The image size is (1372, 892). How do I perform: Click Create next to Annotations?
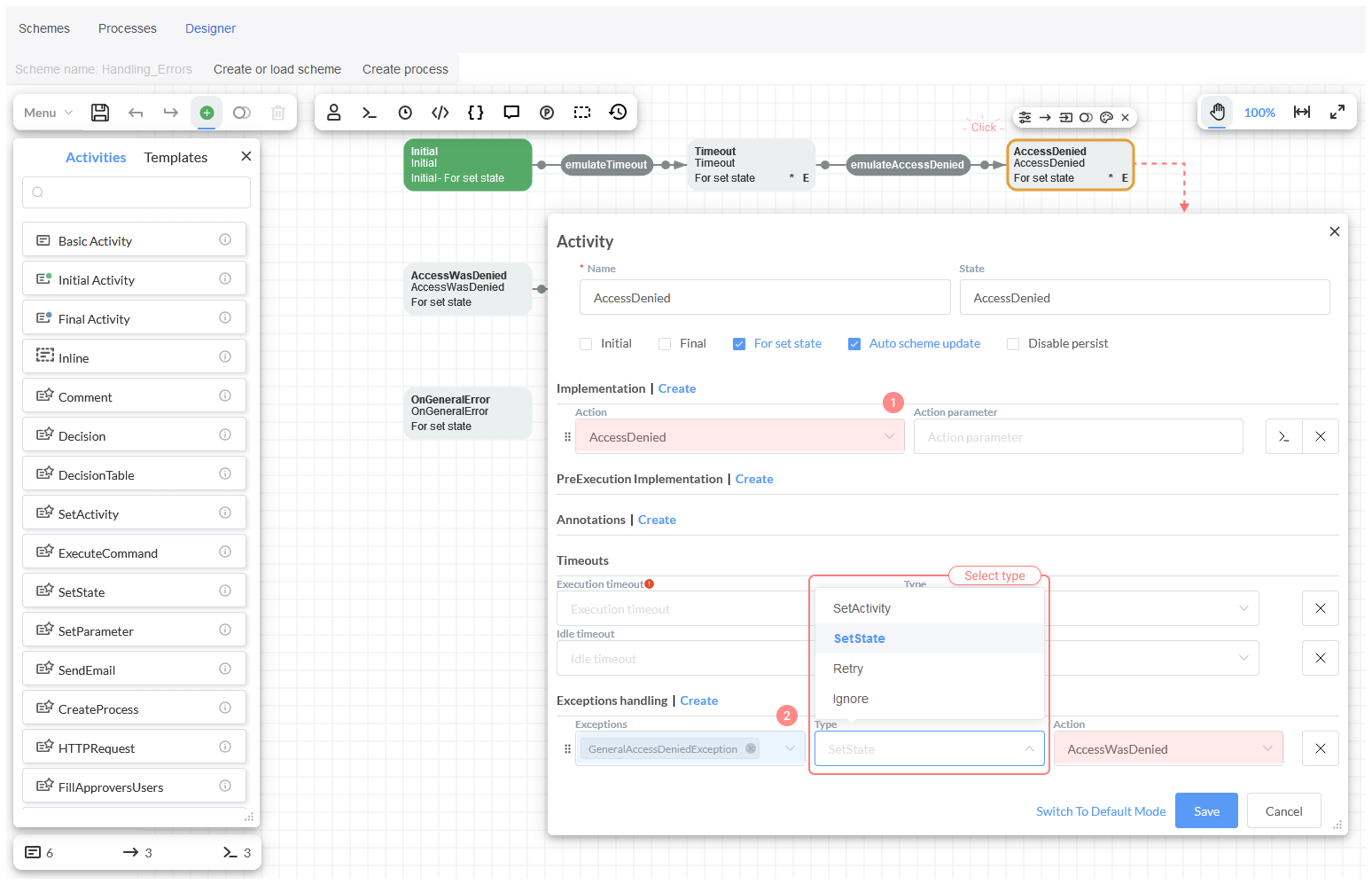click(657, 520)
